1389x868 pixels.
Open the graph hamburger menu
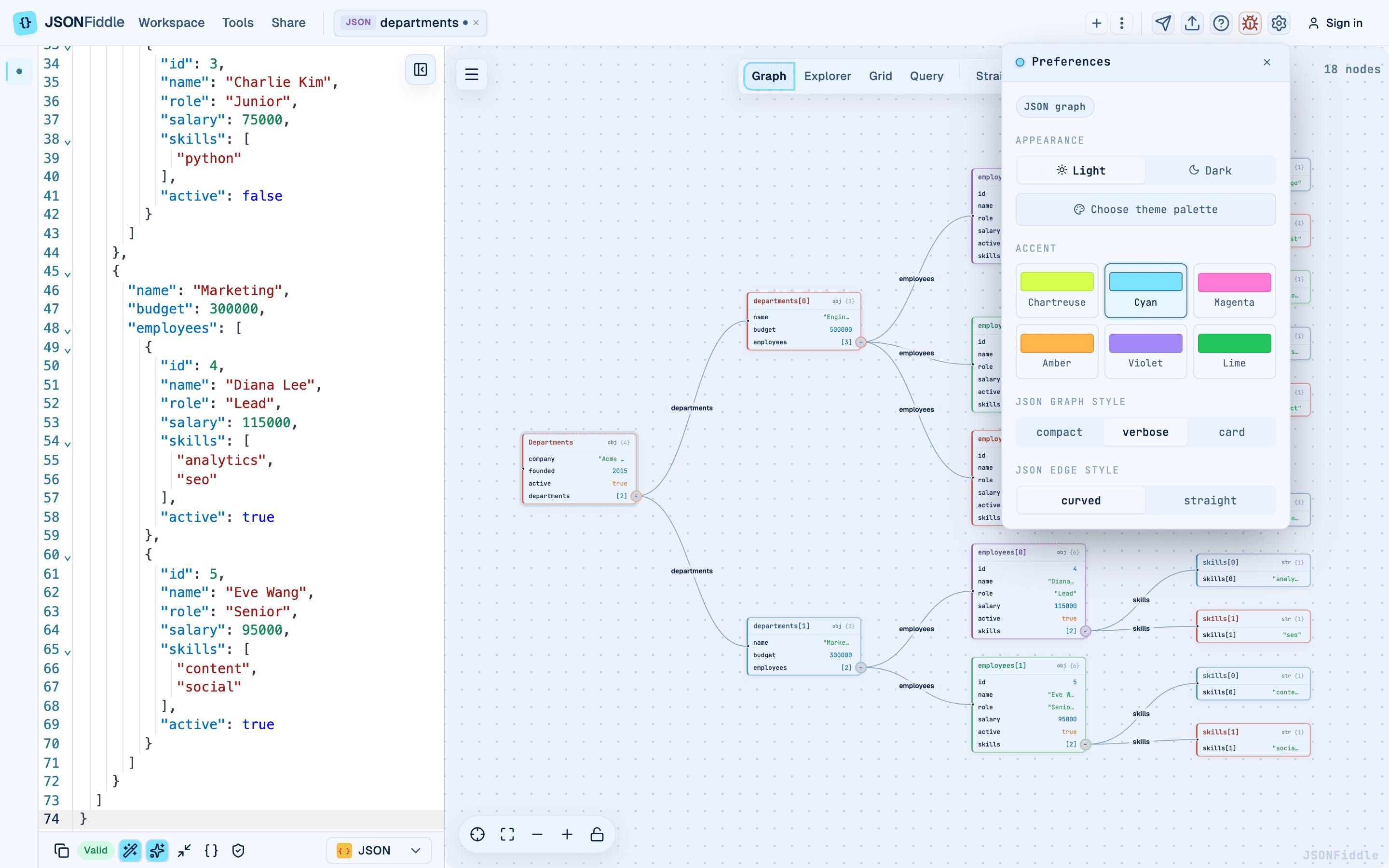472,74
